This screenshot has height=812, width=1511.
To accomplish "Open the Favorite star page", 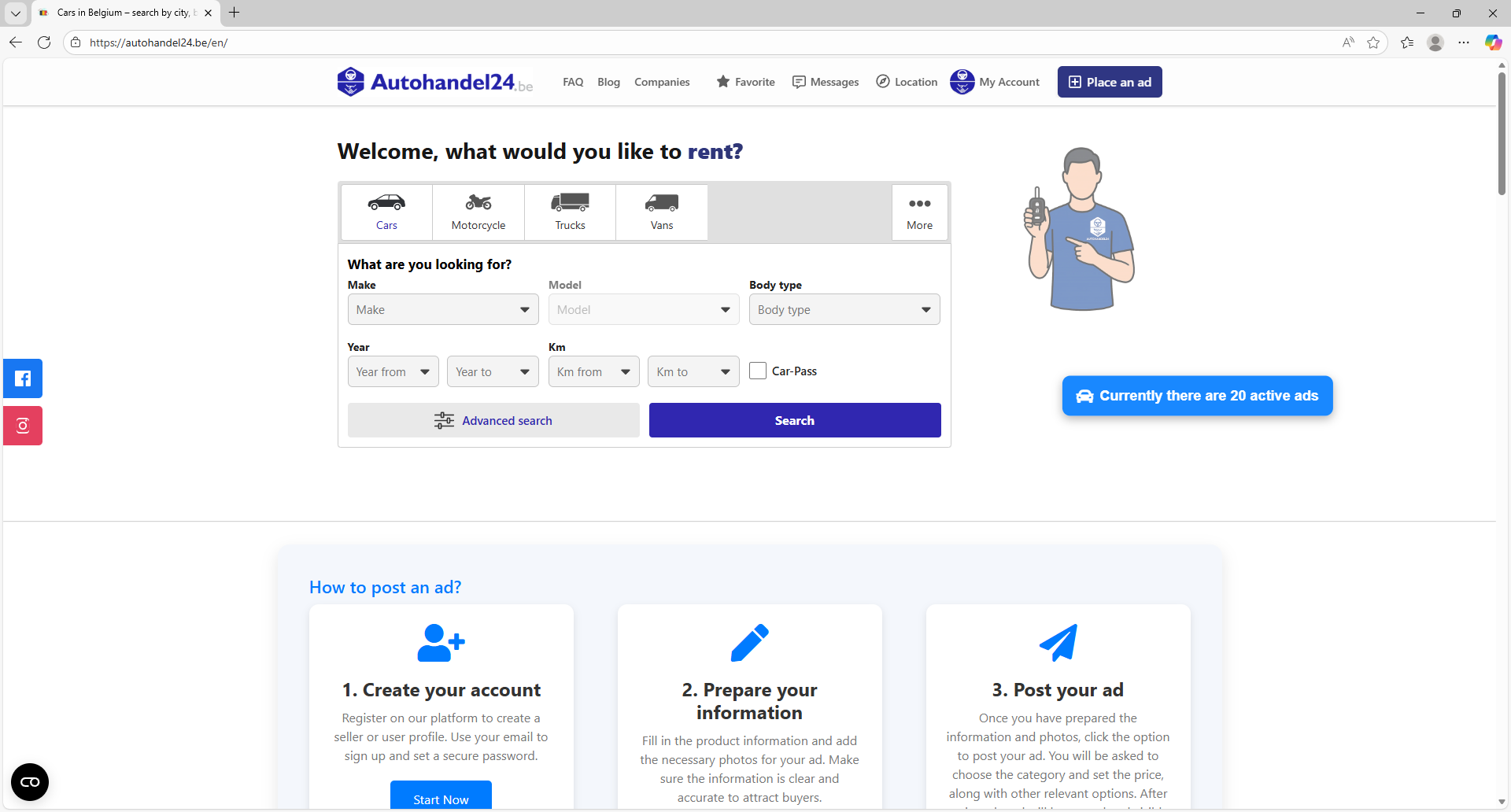I will pyautogui.click(x=745, y=82).
